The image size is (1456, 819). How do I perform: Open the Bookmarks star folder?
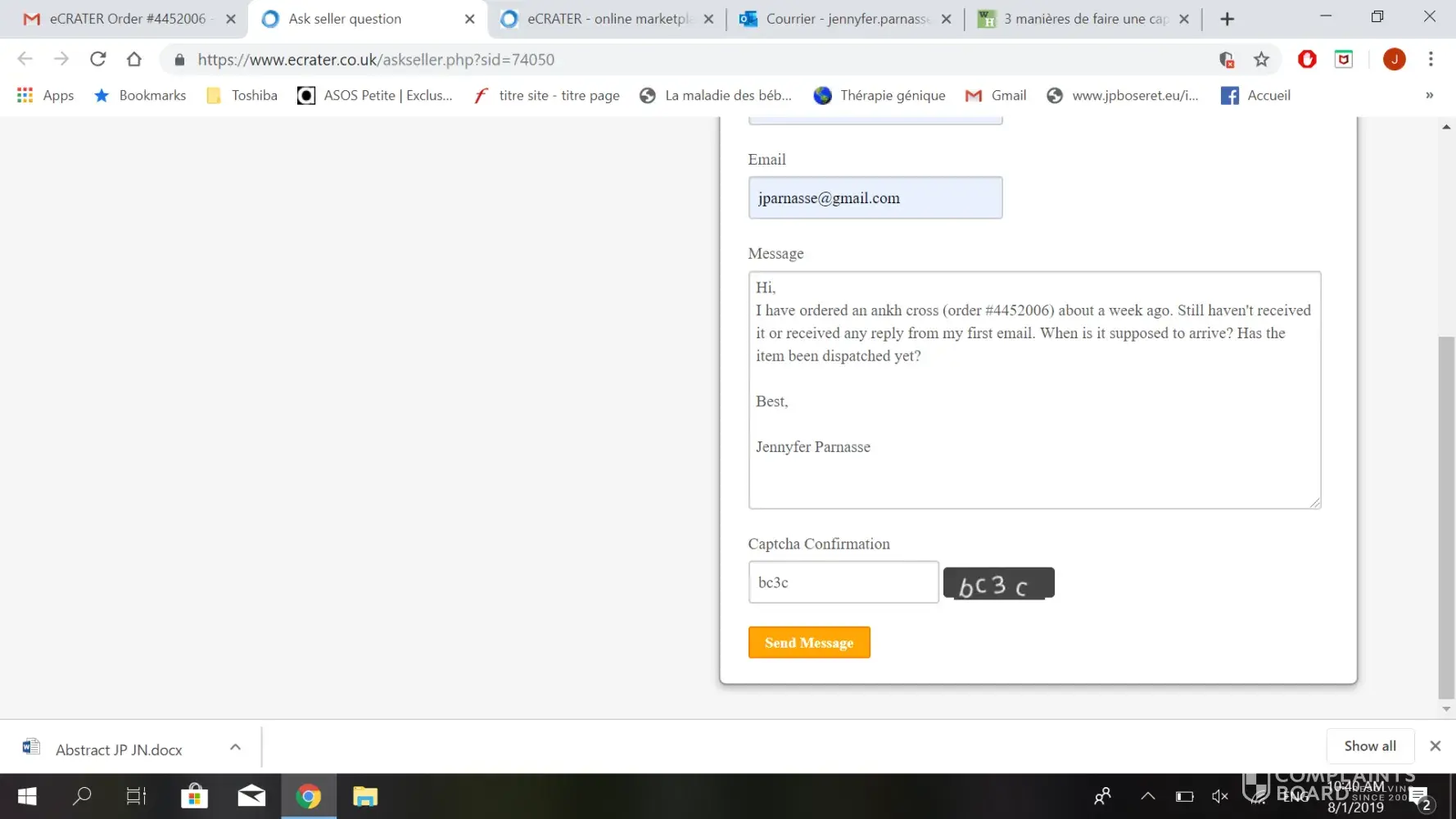[x=140, y=95]
